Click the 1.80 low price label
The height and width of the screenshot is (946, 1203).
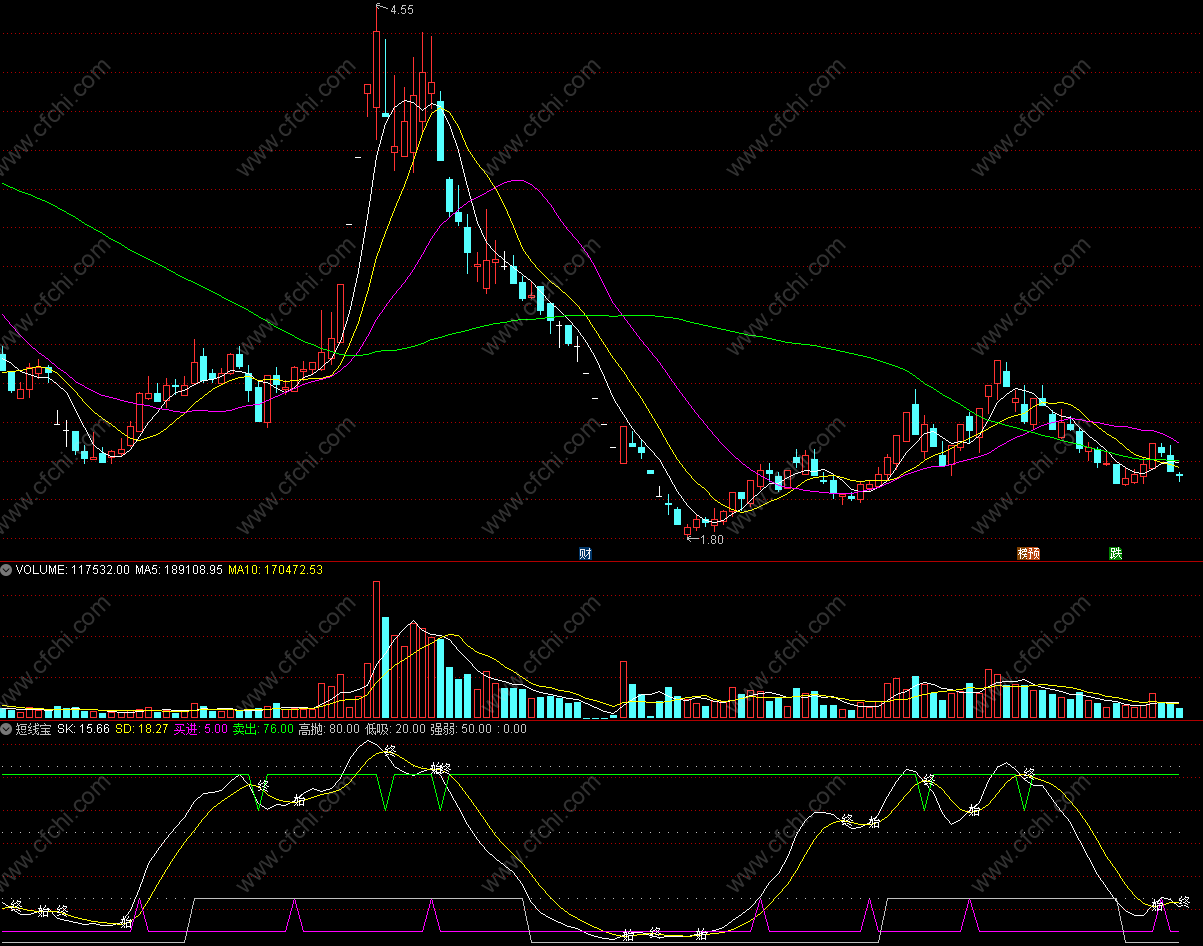[710, 540]
